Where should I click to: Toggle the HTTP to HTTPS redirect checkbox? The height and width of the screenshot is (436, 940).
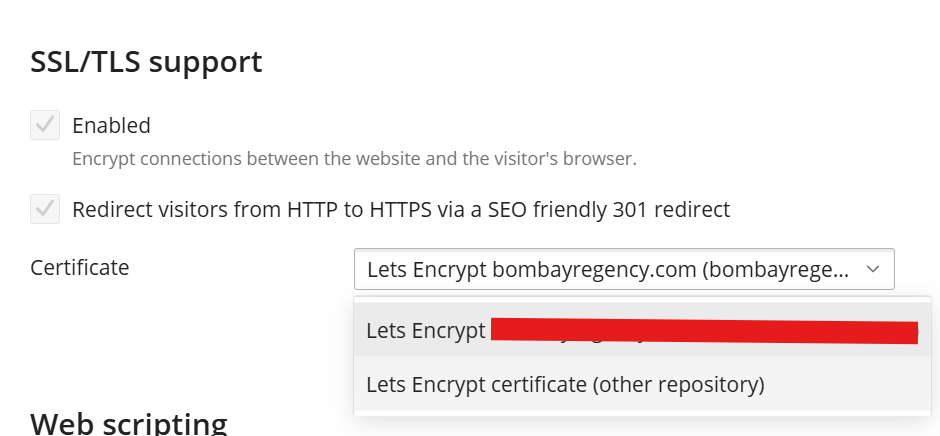coord(45,210)
